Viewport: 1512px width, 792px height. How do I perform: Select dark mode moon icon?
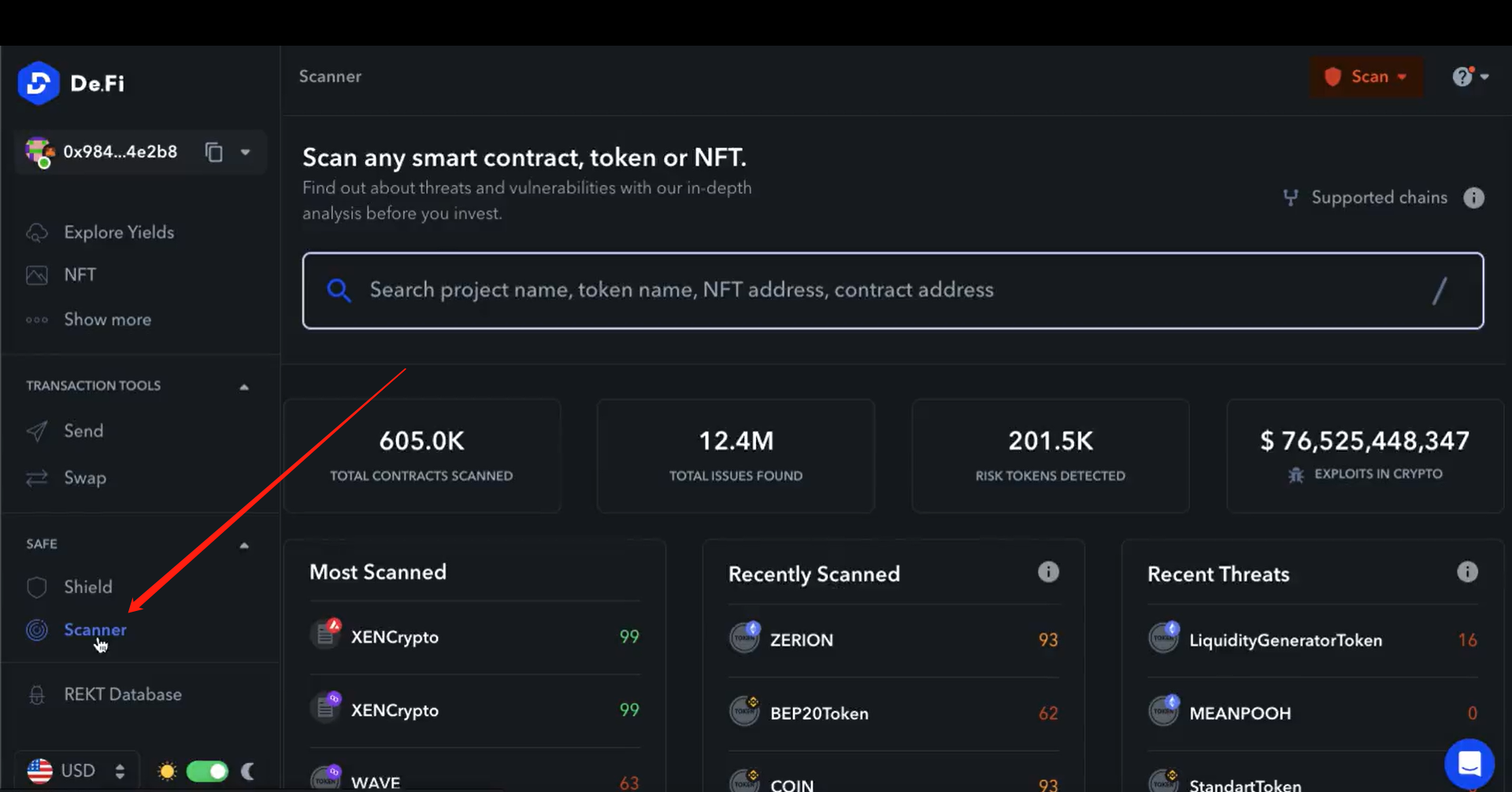coord(248,771)
